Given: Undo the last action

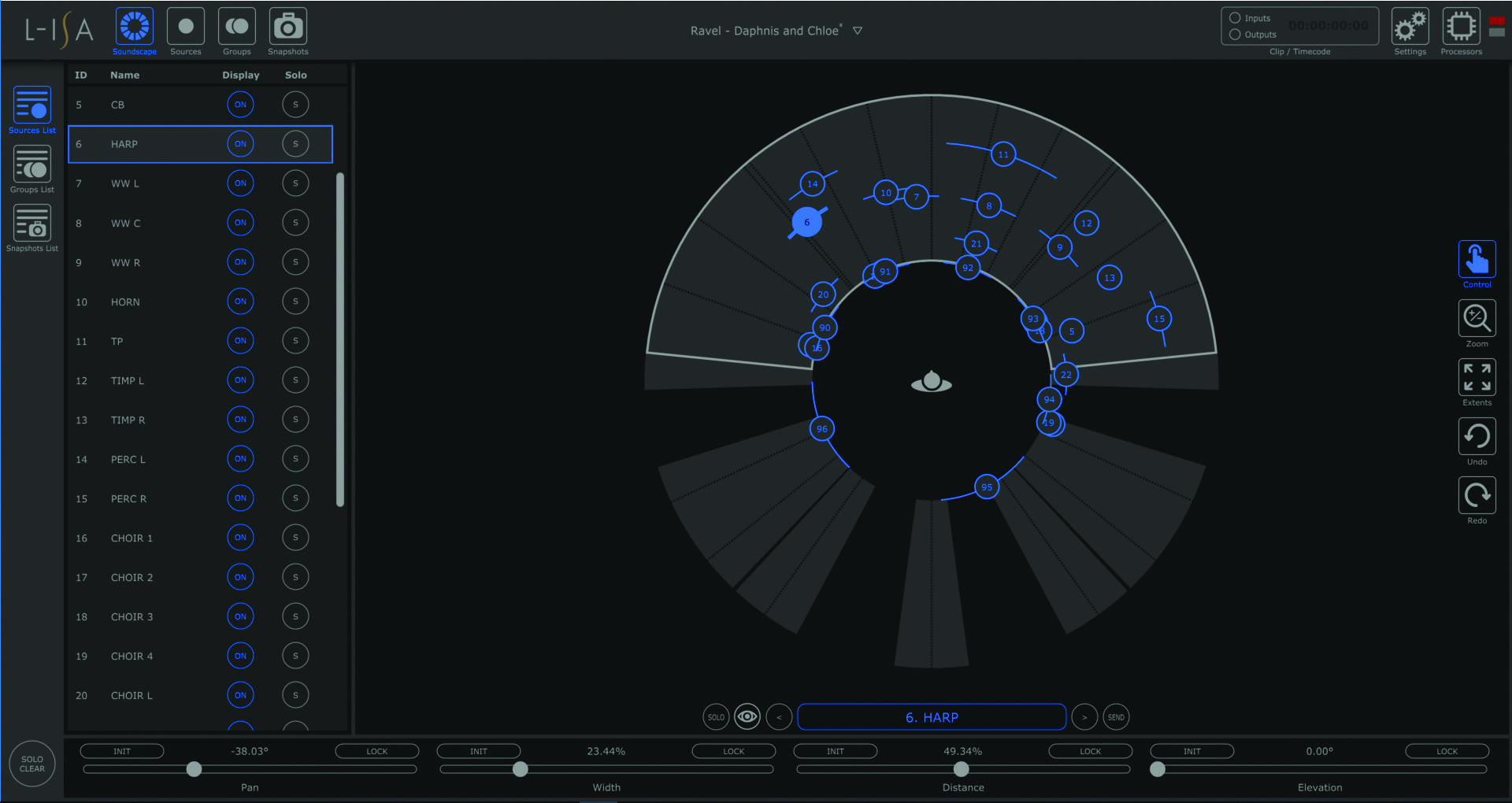Looking at the screenshot, I should coord(1477,437).
